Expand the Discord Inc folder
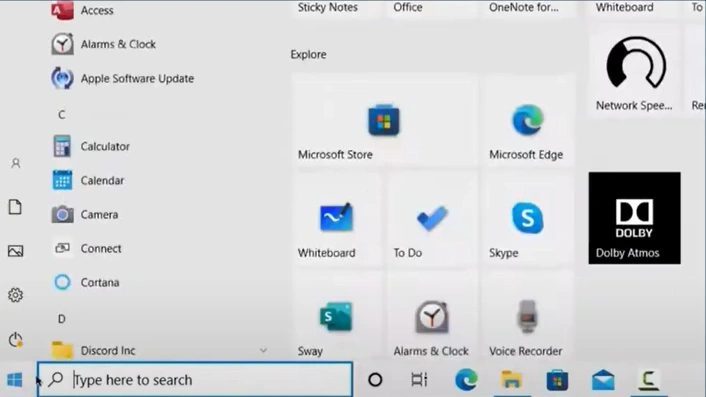The image size is (706, 397). tap(263, 350)
